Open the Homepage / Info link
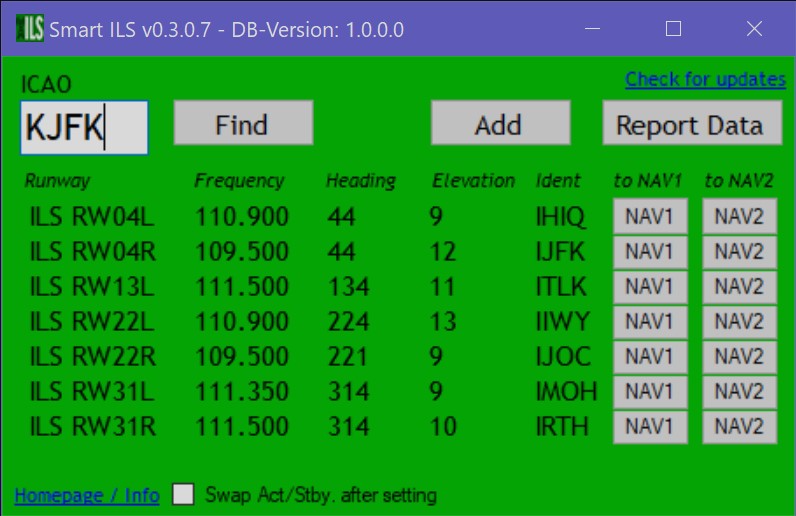This screenshot has width=796, height=516. (x=87, y=495)
